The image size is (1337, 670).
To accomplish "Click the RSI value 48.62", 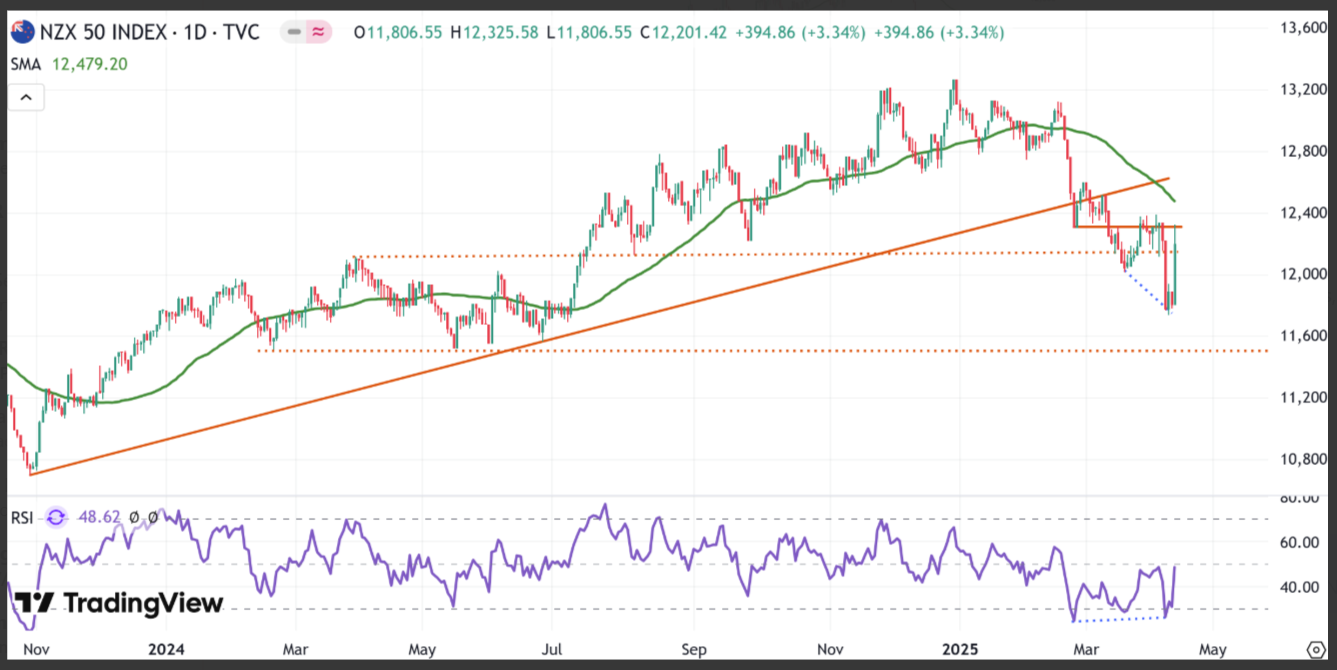I will pyautogui.click(x=100, y=517).
